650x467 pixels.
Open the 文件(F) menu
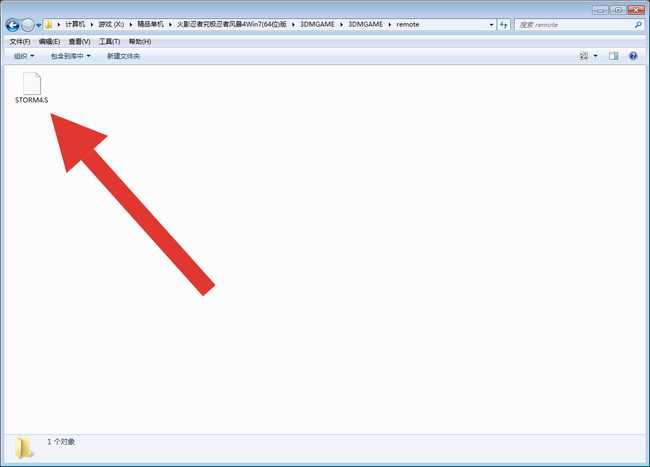[x=19, y=42]
